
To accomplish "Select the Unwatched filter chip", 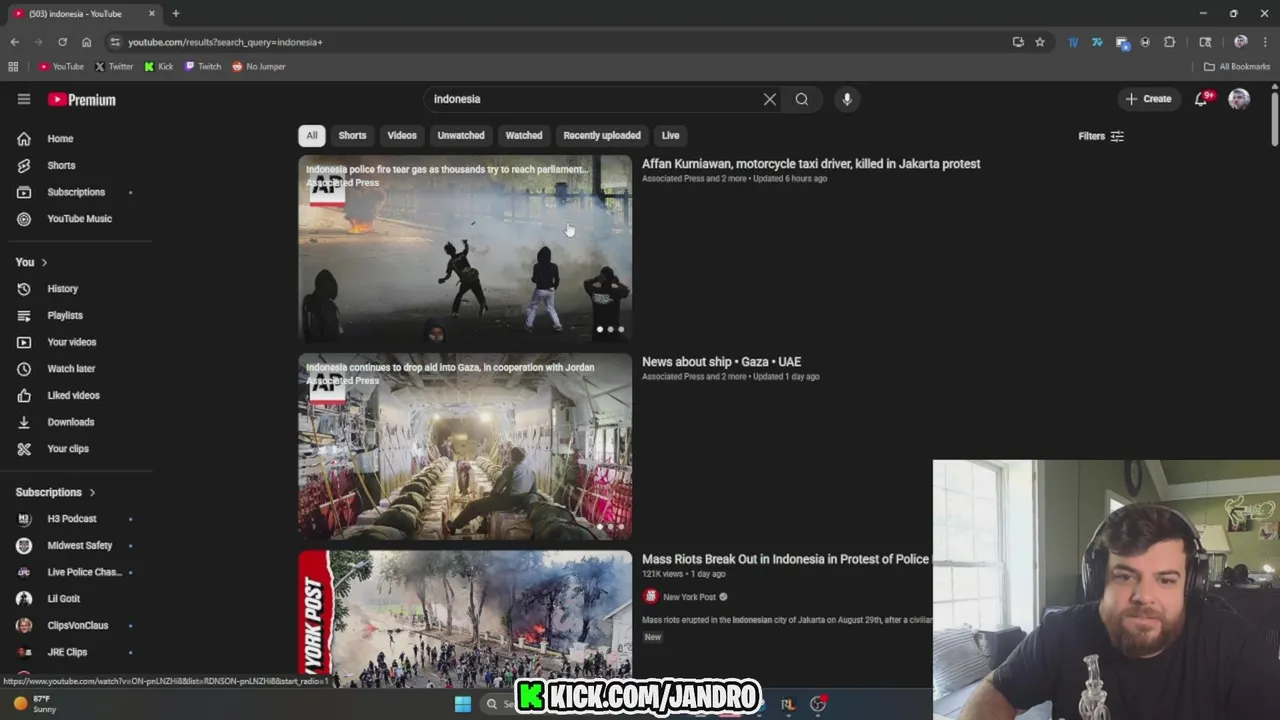I will (x=461, y=136).
